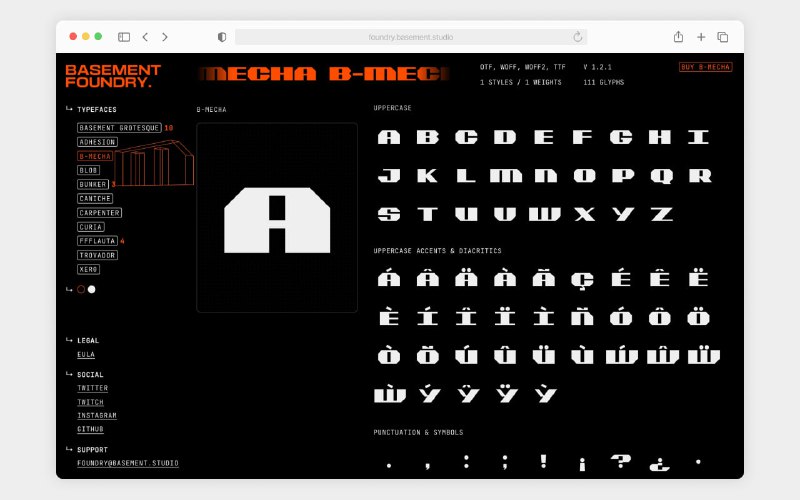Pick the Ö diaeresis glyph
800x500 pixels.
point(698,317)
